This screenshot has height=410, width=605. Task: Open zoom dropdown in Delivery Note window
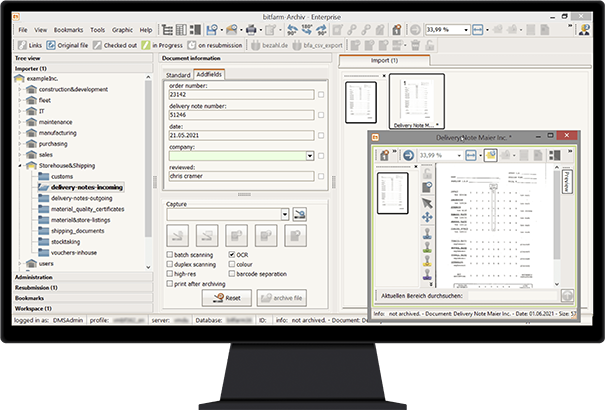[459, 155]
